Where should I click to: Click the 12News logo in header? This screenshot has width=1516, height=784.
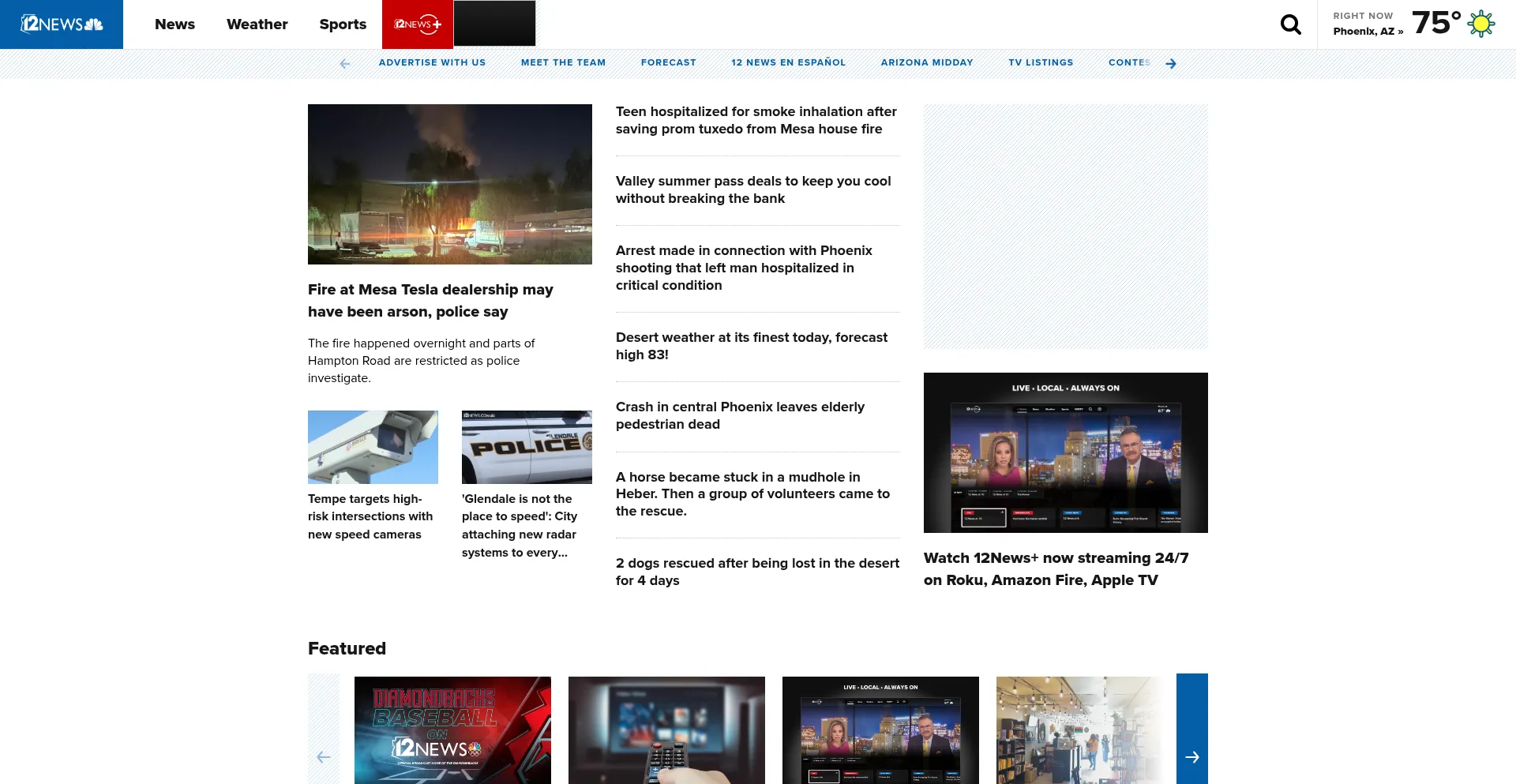62,24
